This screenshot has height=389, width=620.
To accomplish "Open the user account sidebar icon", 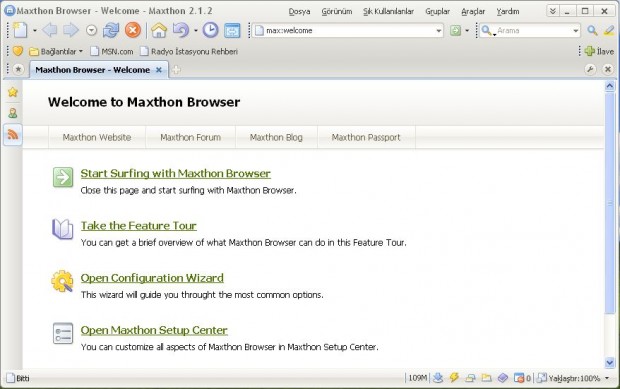I will [13, 113].
